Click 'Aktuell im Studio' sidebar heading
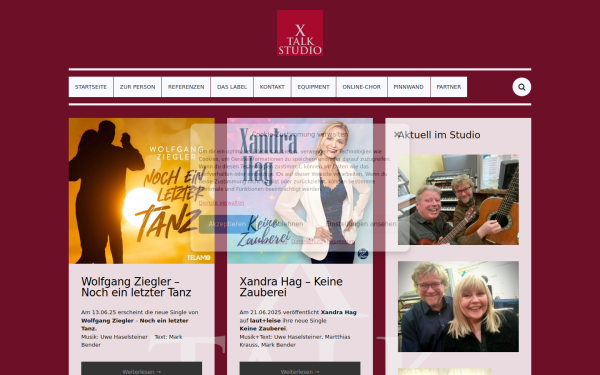This screenshot has width=600, height=375. click(x=439, y=135)
